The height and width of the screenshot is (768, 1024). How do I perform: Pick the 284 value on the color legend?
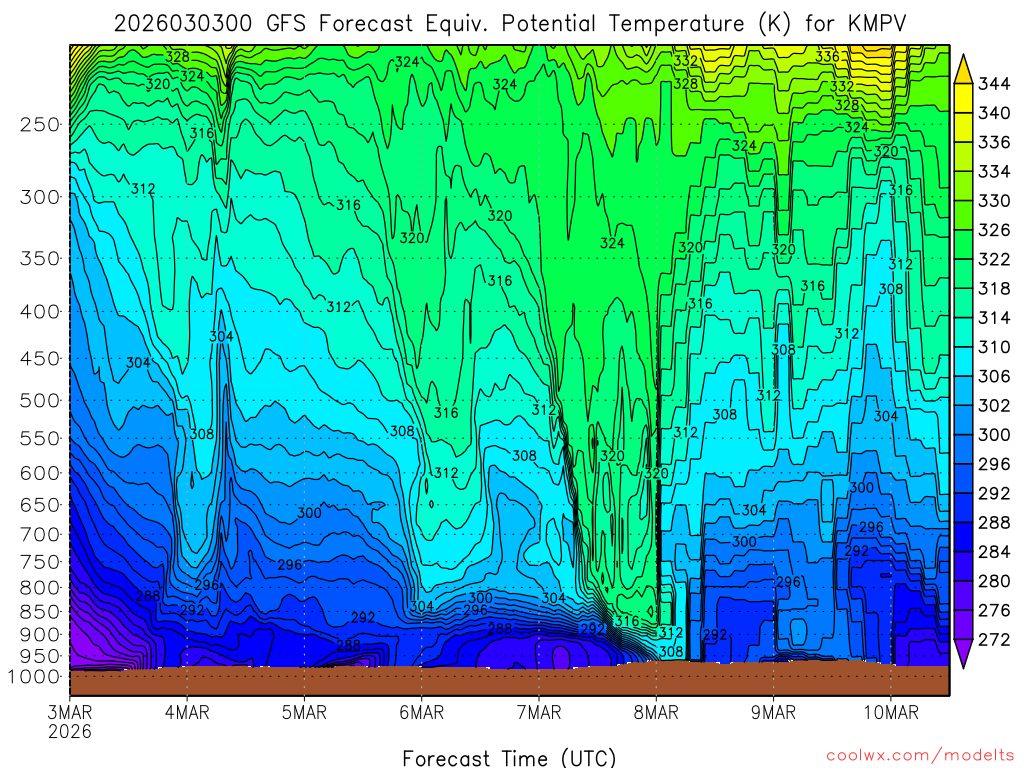994,552
